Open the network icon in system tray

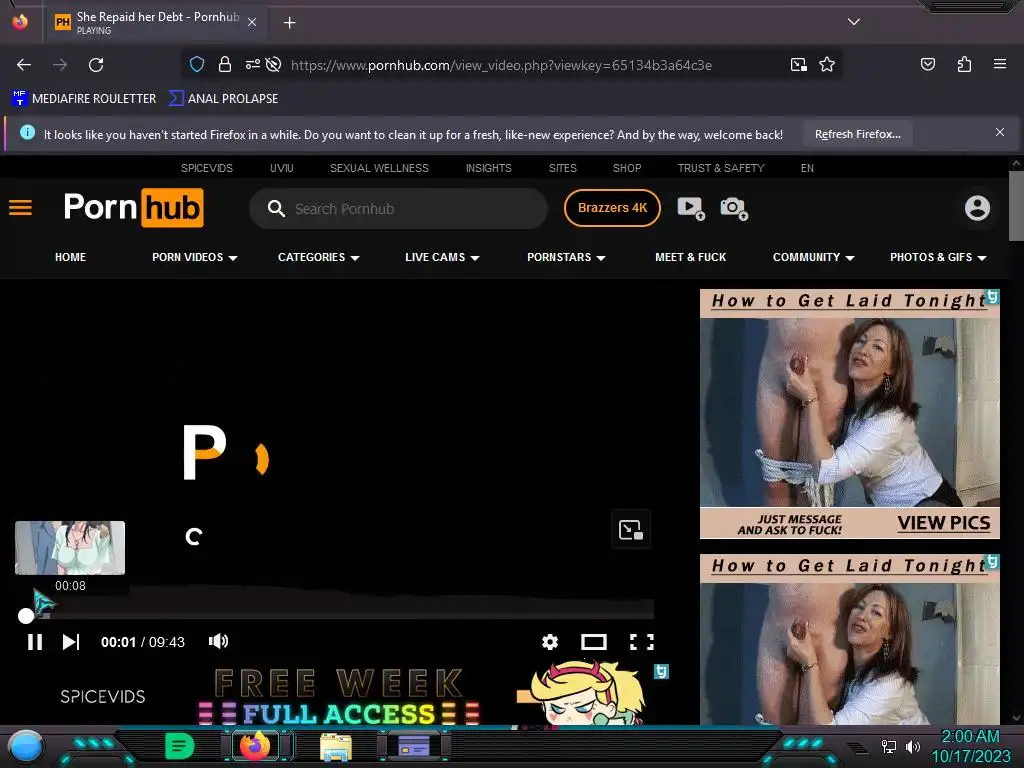888,746
